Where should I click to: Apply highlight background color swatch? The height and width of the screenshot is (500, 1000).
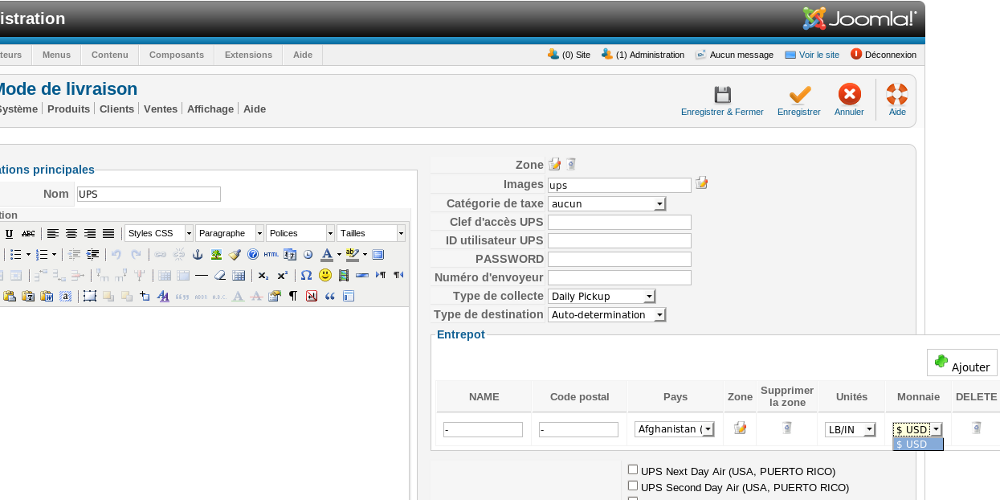(352, 254)
